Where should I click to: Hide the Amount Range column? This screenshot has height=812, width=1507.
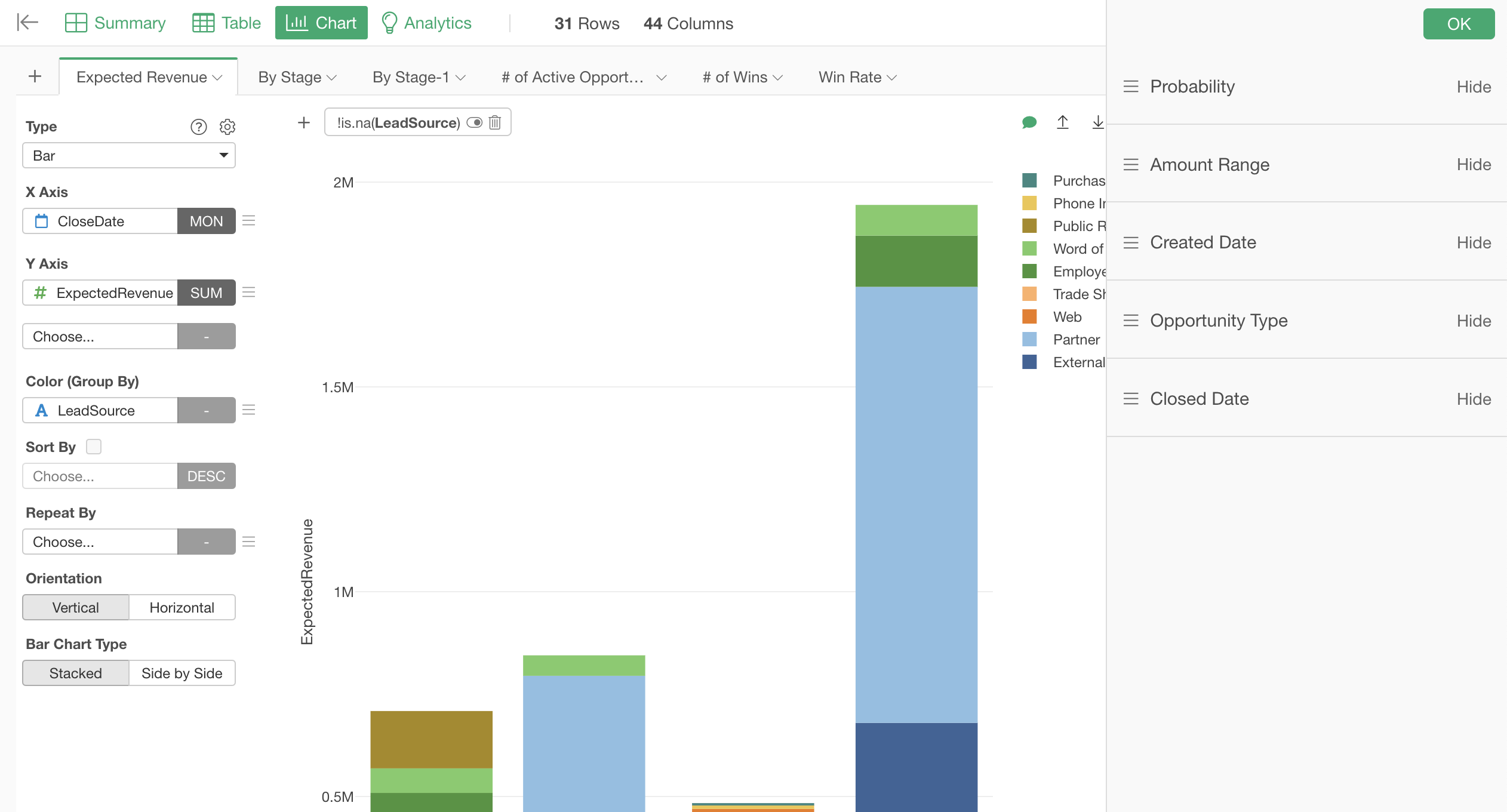point(1474,164)
